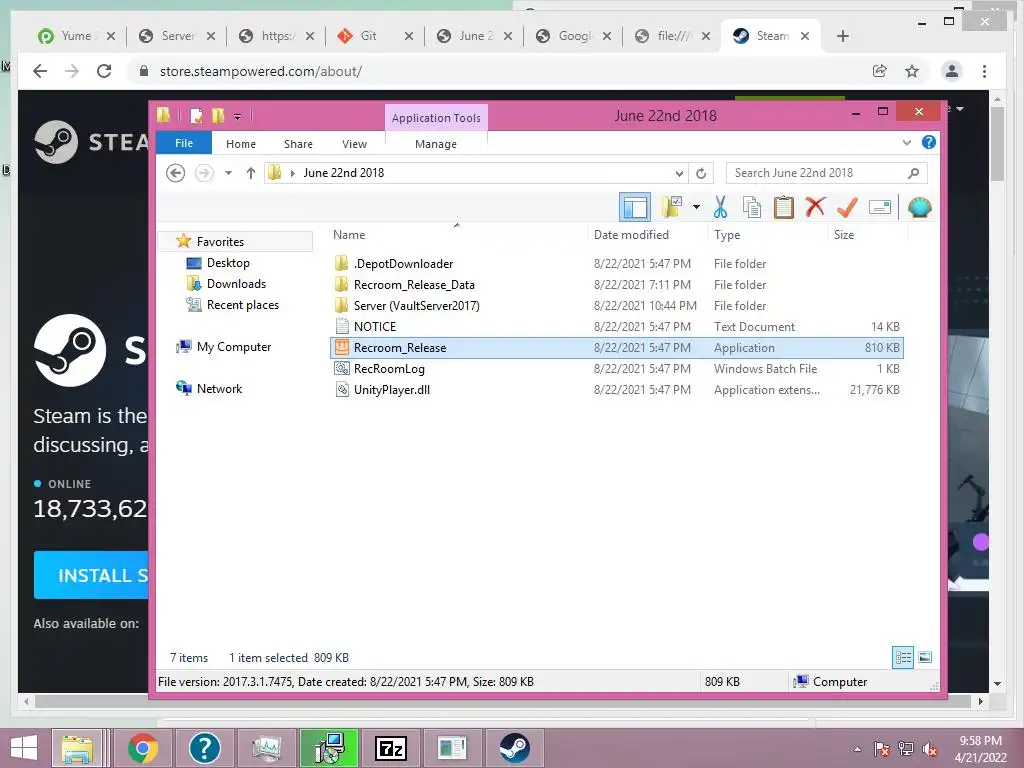This screenshot has width=1024, height=768.
Task: Click the Windows Start button
Action: click(24, 748)
